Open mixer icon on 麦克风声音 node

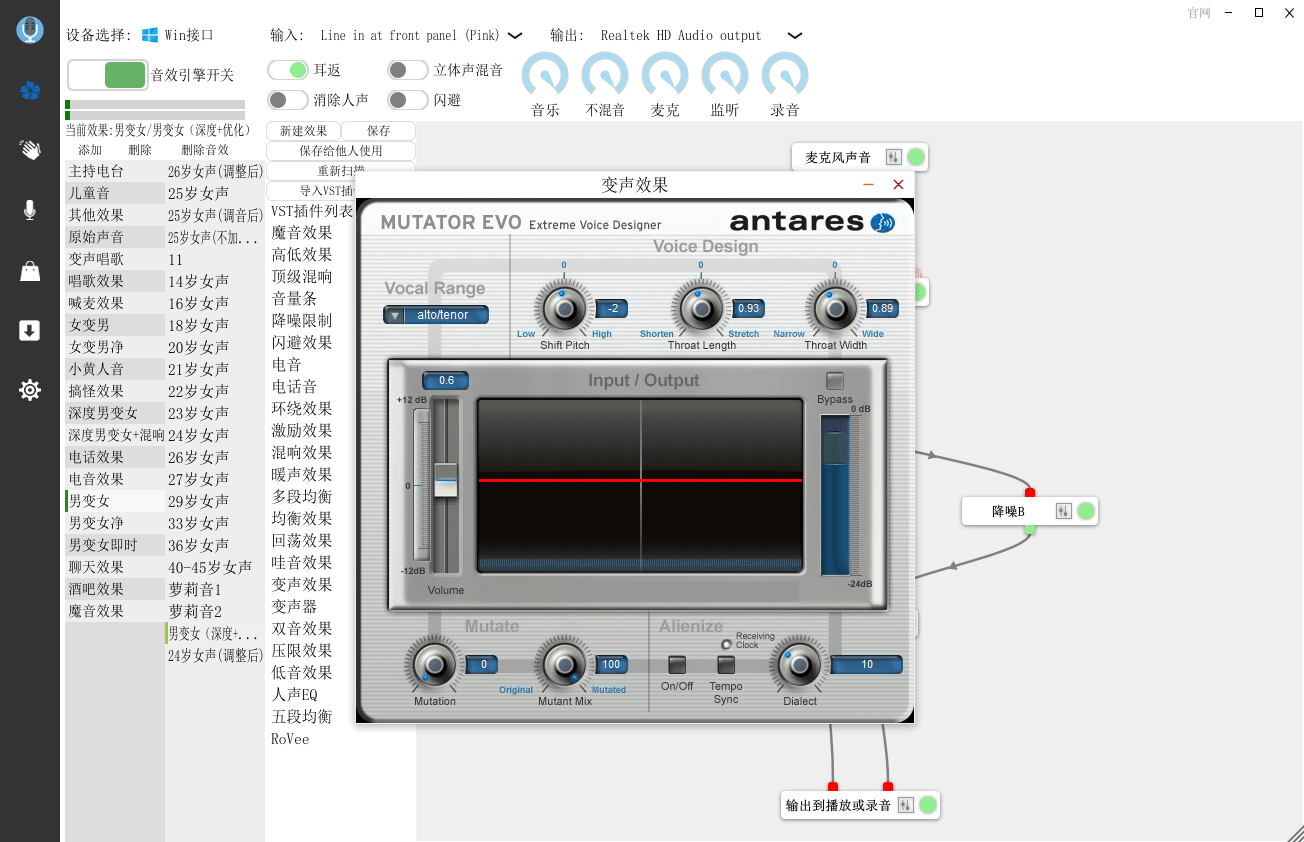(x=893, y=157)
